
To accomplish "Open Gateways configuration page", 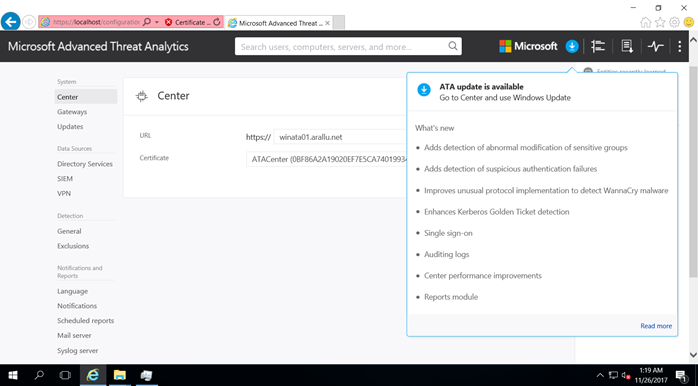I will (72, 112).
